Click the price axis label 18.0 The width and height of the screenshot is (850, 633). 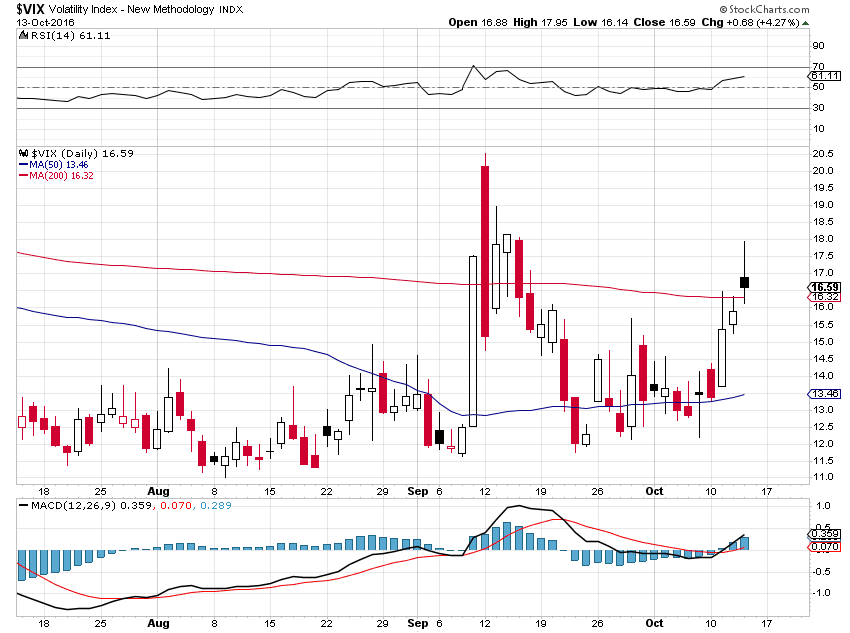pyautogui.click(x=822, y=238)
